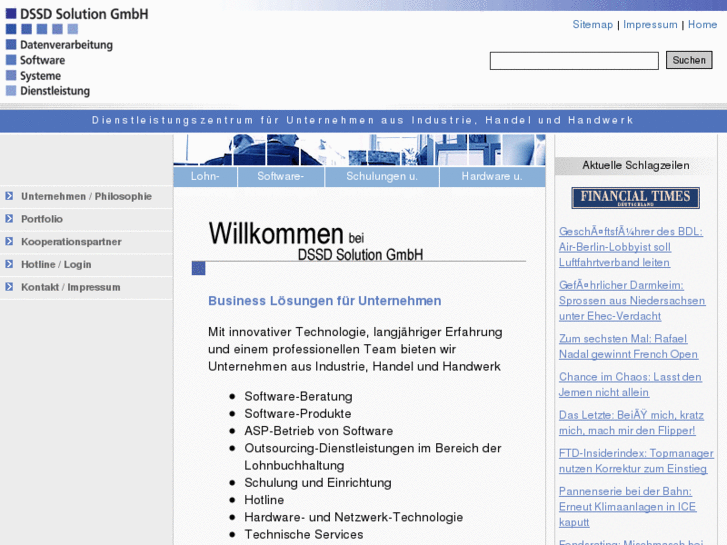Open the Chance im Chaos Jemen headline

[x=630, y=385]
